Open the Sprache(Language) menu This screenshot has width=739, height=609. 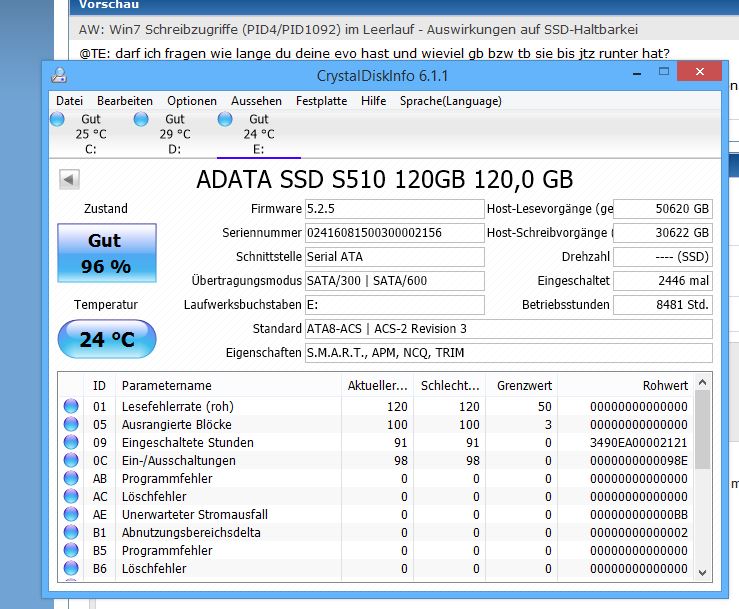(451, 101)
